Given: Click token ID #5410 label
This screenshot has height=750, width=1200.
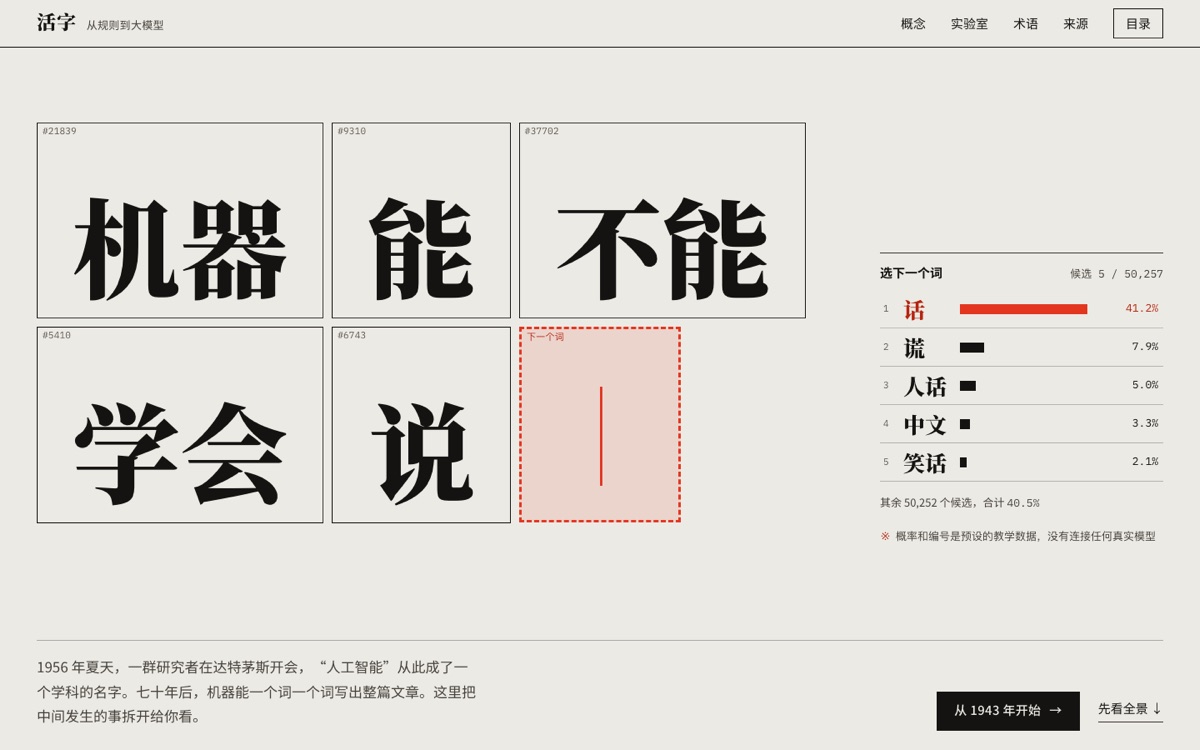Looking at the screenshot, I should pyautogui.click(x=56, y=335).
